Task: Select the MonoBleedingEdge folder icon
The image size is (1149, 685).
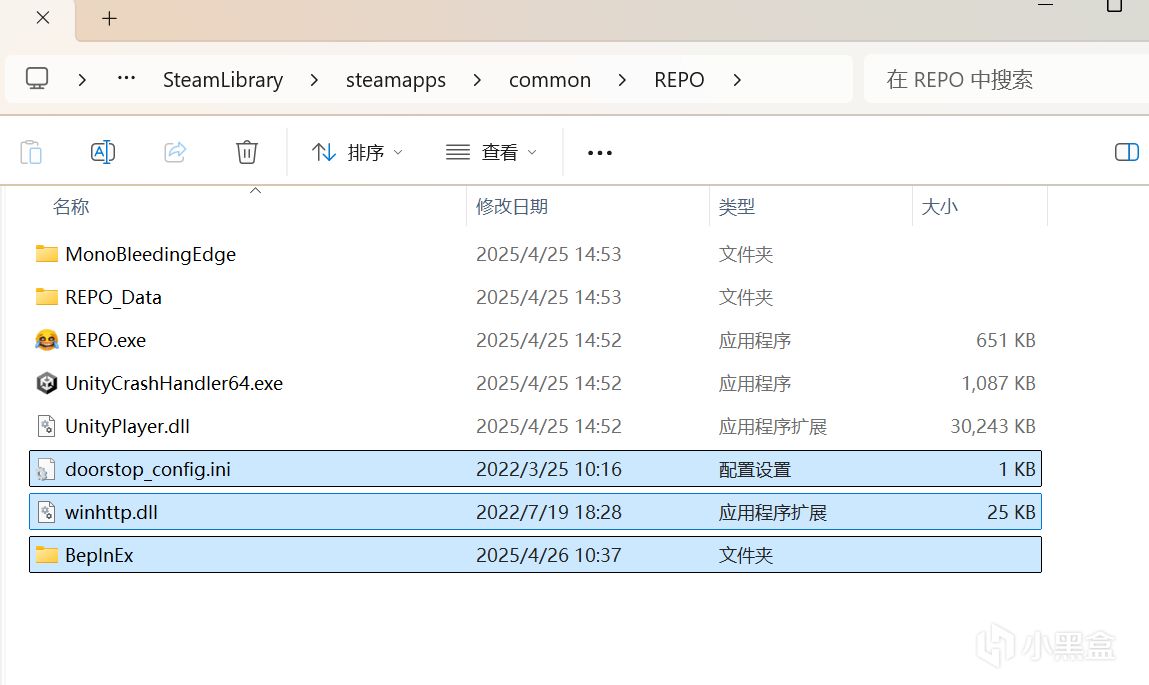Action: (47, 254)
